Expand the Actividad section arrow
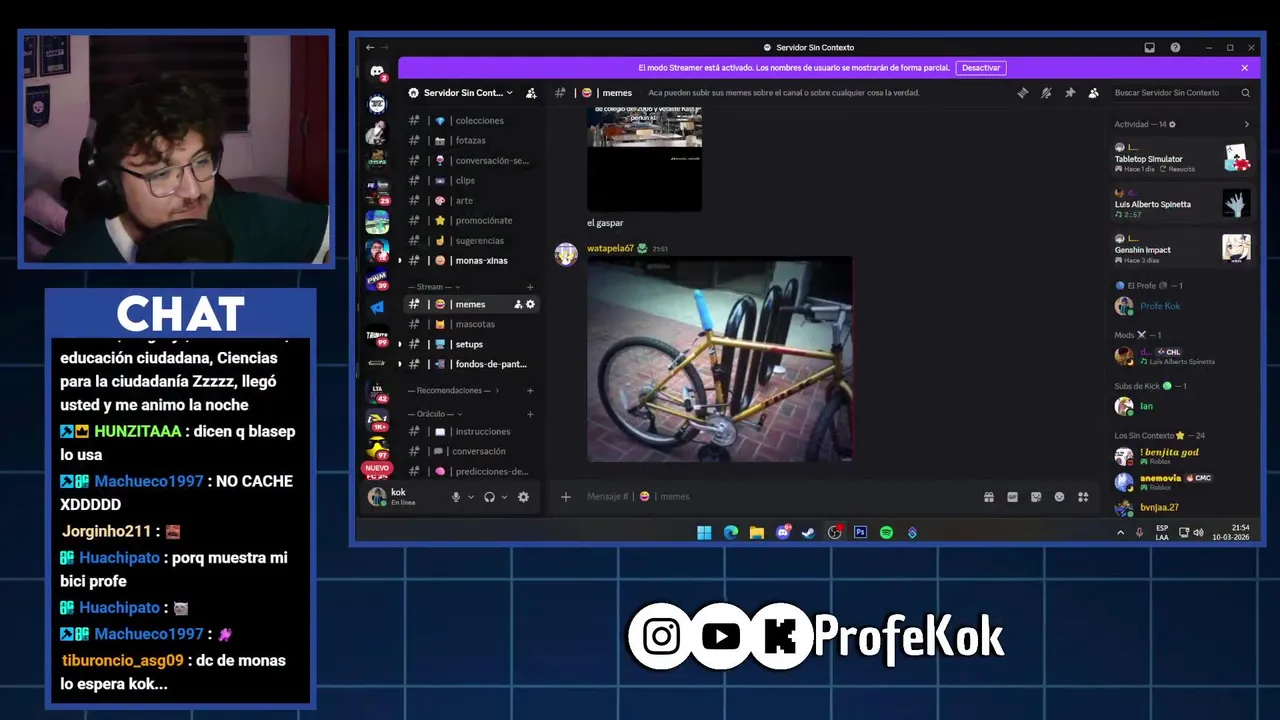The image size is (1280, 720). click(x=1246, y=124)
